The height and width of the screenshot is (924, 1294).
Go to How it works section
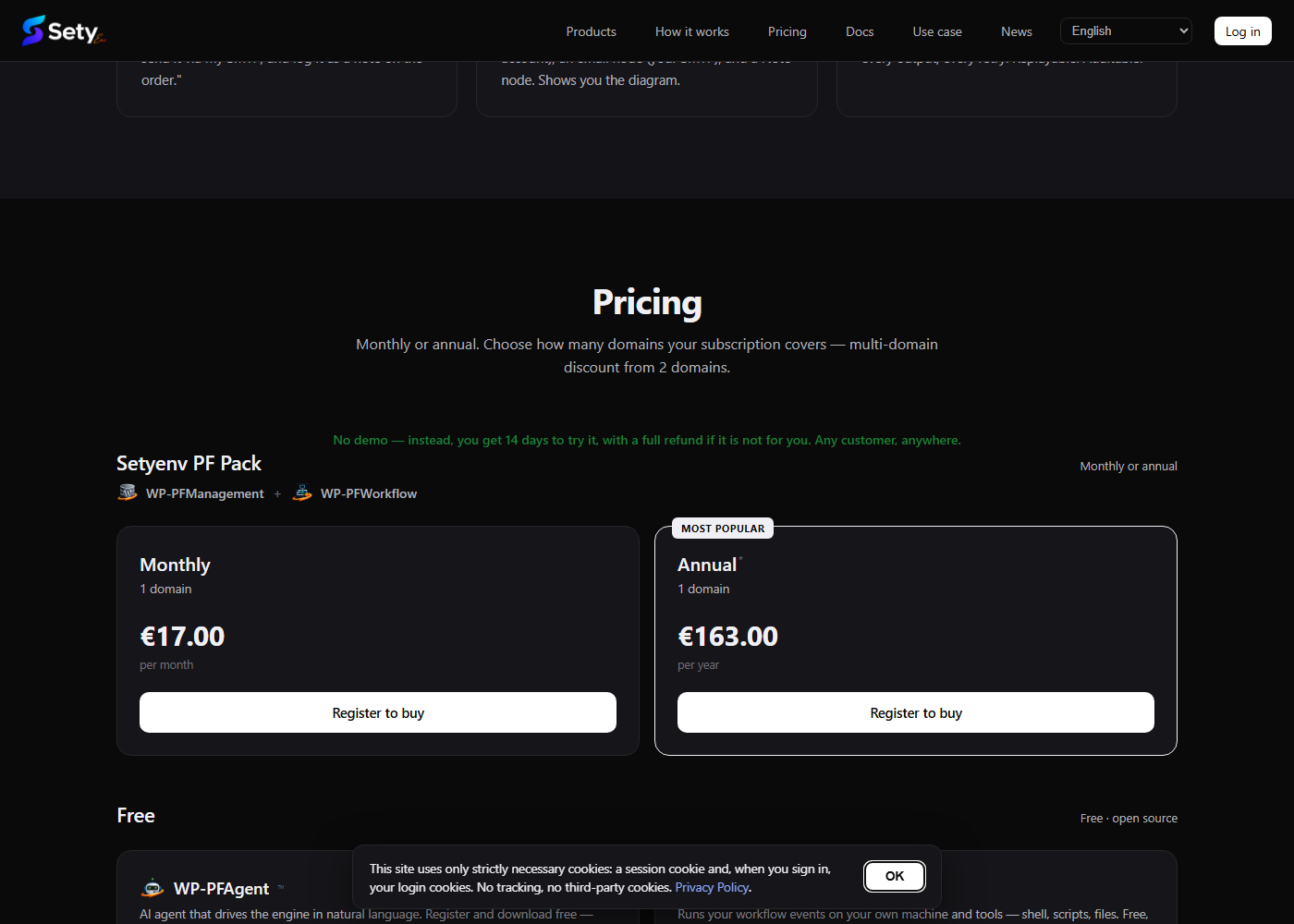[x=692, y=31]
